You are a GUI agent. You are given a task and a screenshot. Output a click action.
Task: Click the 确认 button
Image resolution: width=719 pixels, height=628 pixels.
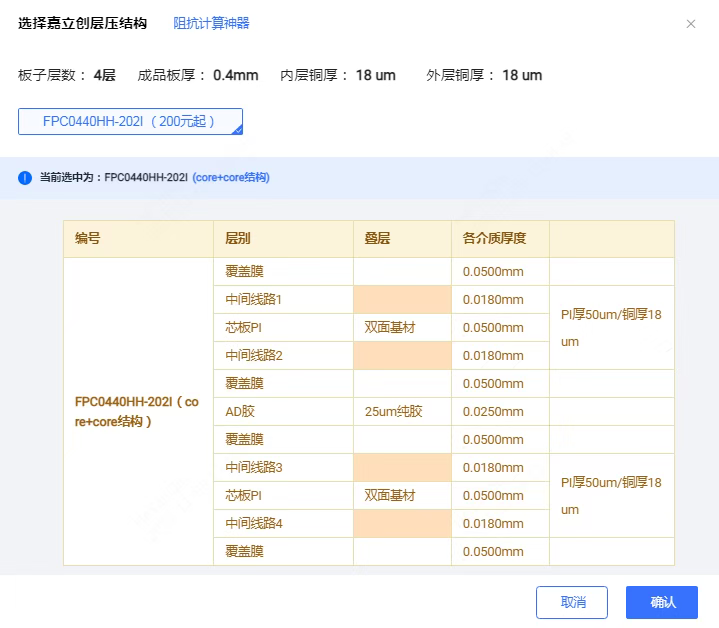[x=661, y=602]
